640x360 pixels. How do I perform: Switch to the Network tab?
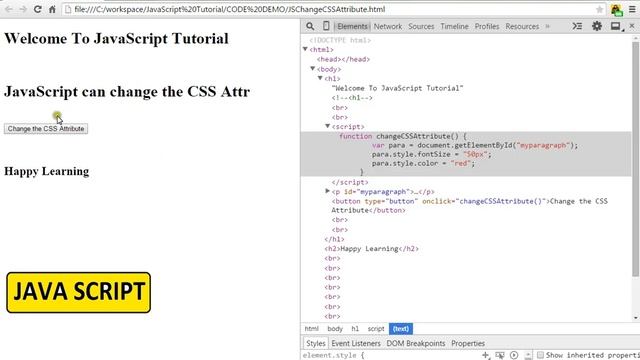point(388,26)
